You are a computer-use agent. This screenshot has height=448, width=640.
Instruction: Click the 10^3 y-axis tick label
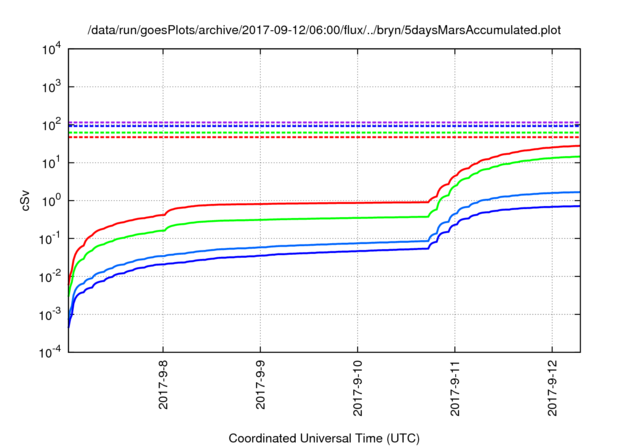(51, 86)
